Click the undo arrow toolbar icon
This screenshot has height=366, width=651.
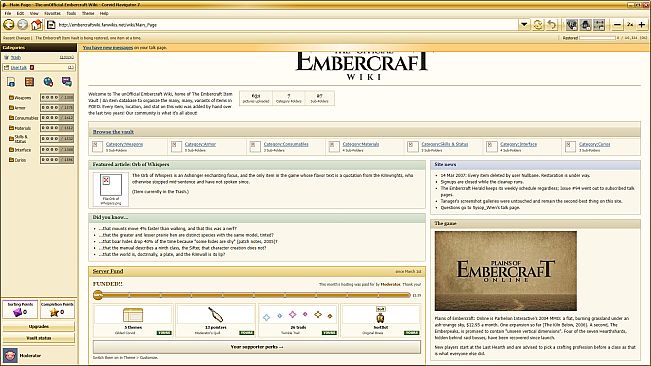(552, 25)
